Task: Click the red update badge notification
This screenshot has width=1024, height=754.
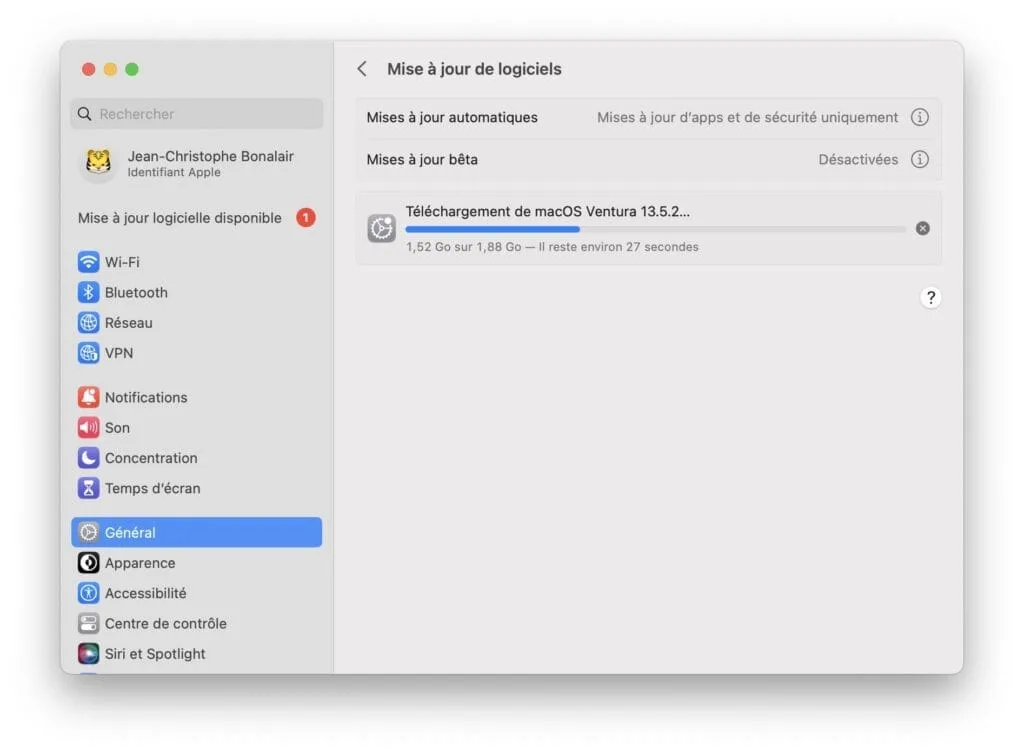Action: point(306,217)
